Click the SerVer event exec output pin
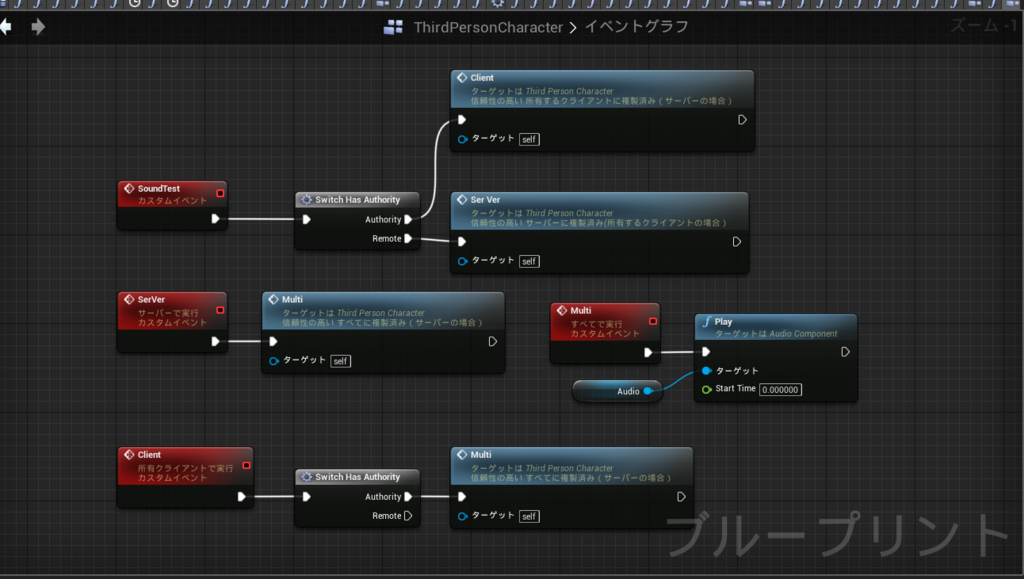The width and height of the screenshot is (1024, 579). (x=216, y=341)
